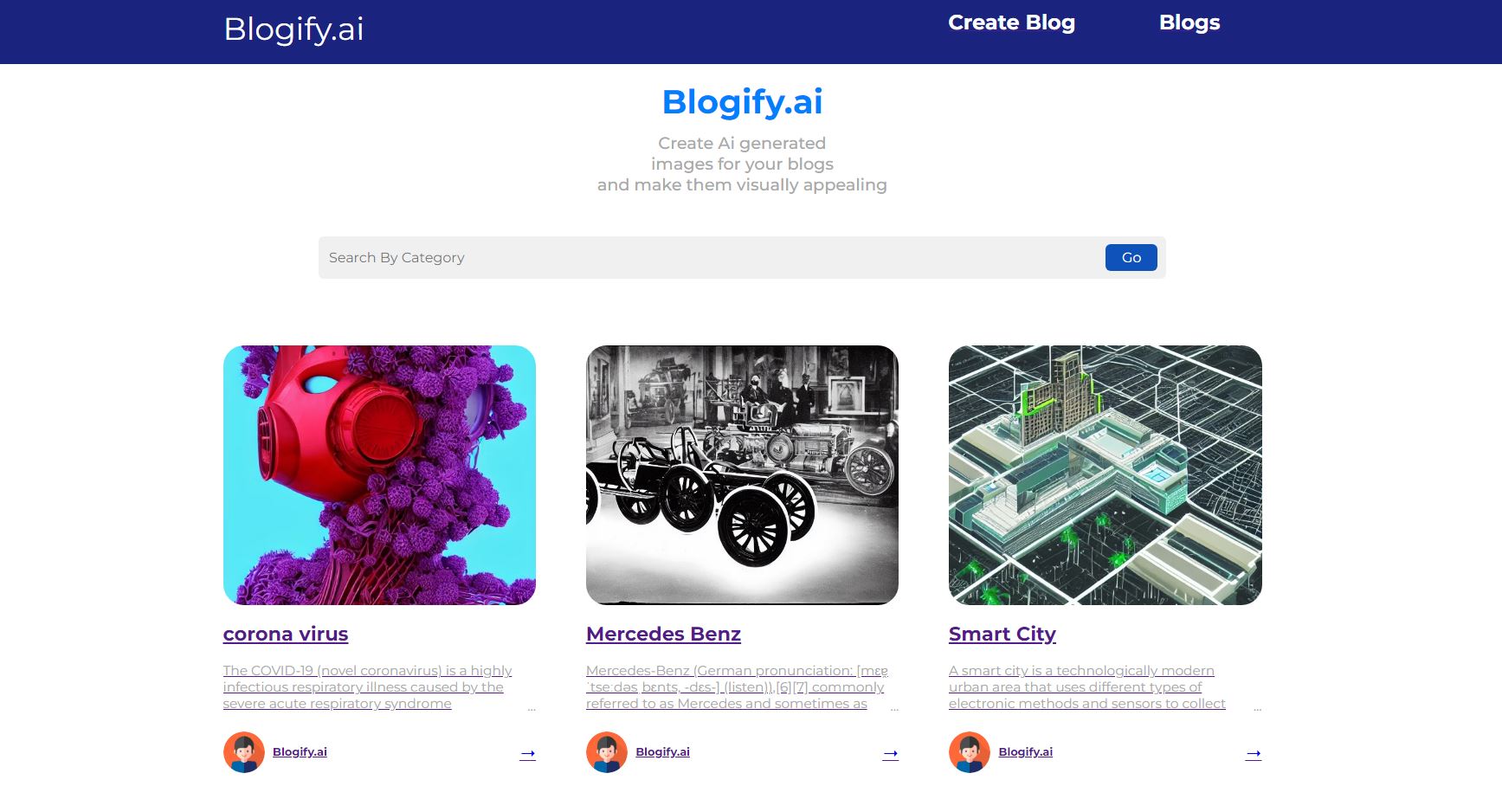Click the arrow icon on Smart City card
Image resolution: width=1502 pixels, height=812 pixels.
(1253, 754)
